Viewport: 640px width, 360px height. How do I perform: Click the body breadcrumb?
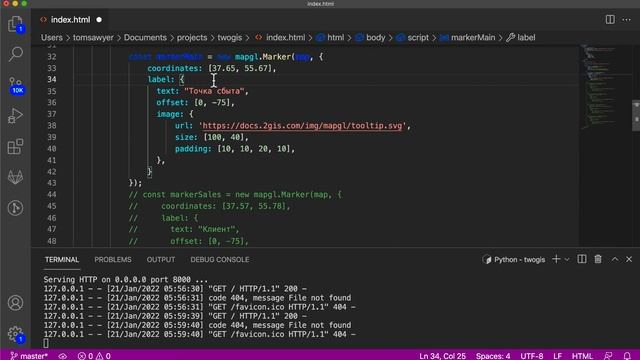click(370, 38)
